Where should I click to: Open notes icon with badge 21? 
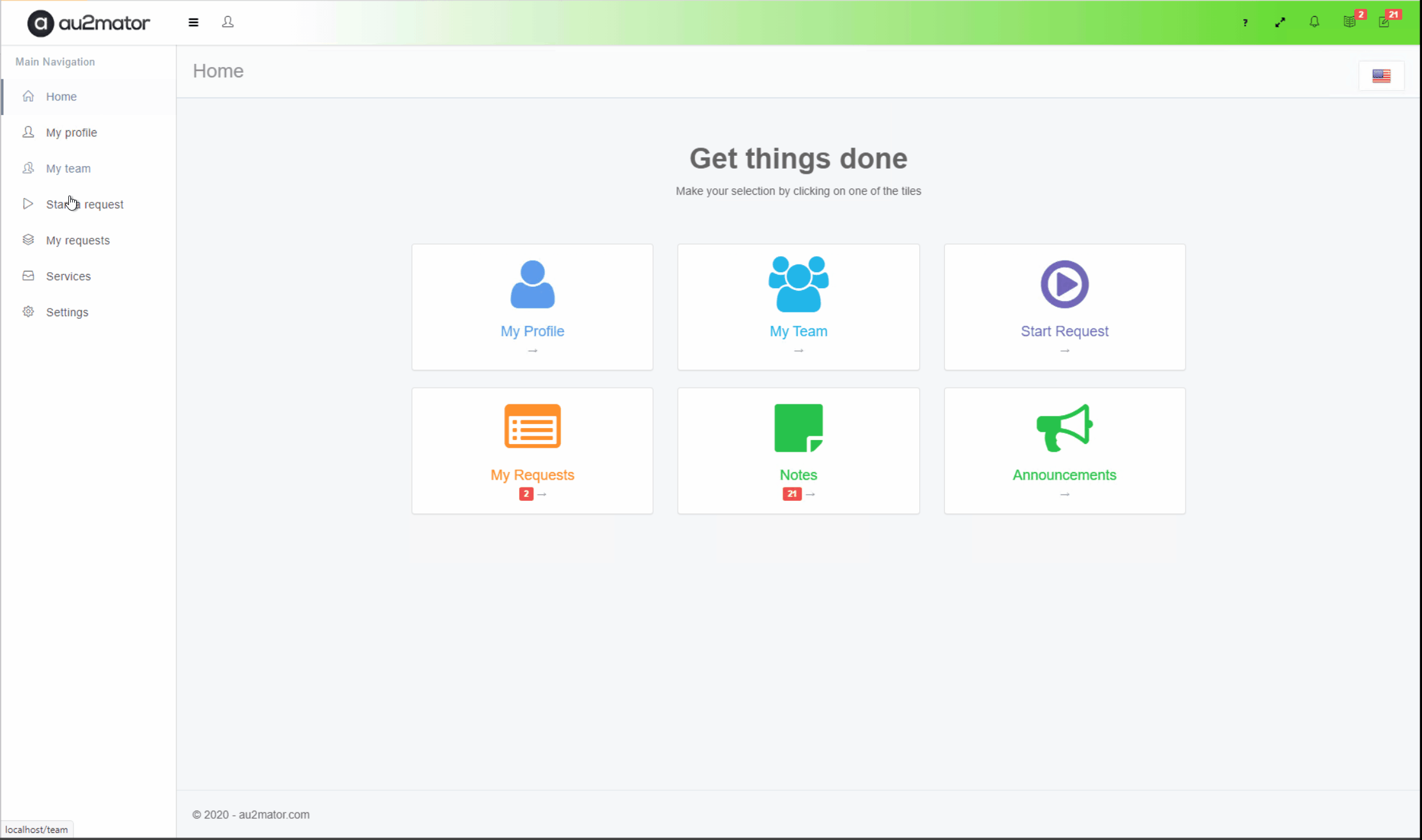[x=1384, y=22]
